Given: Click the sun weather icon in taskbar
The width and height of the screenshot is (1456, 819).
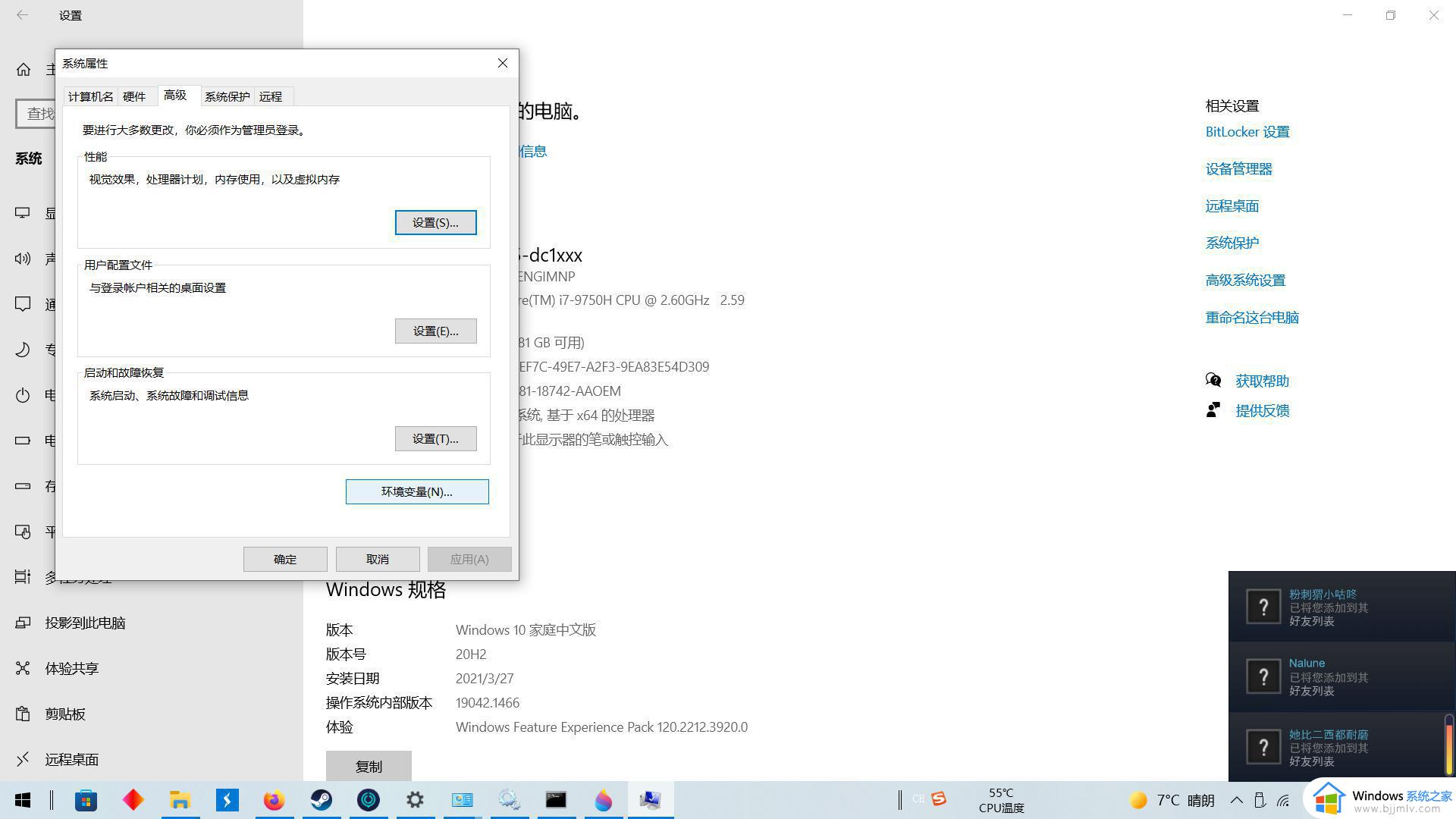Looking at the screenshot, I should pos(1137,801).
